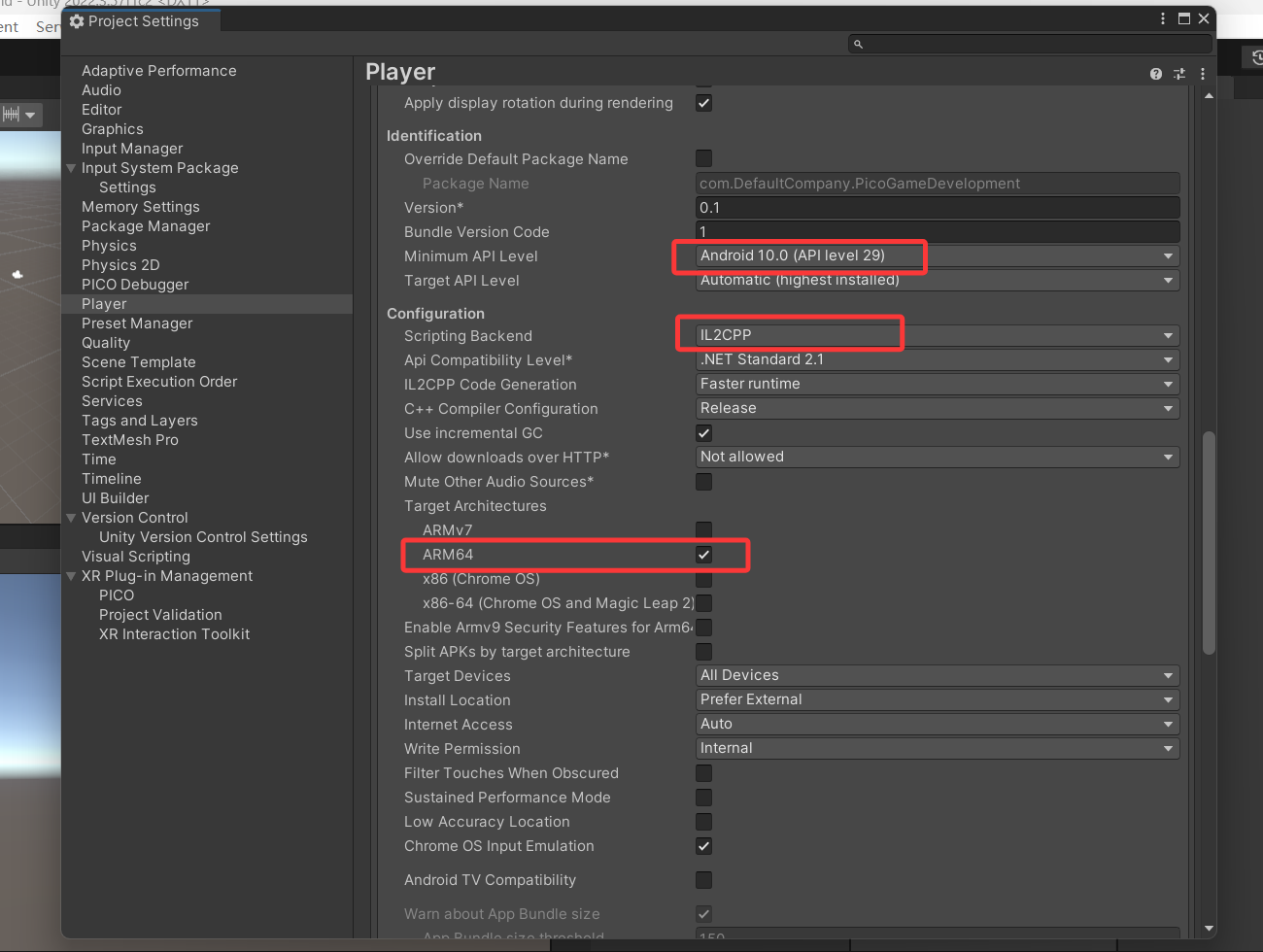Enable x86 (Chrome OS) architecture
This screenshot has height=952, width=1263.
point(704,579)
